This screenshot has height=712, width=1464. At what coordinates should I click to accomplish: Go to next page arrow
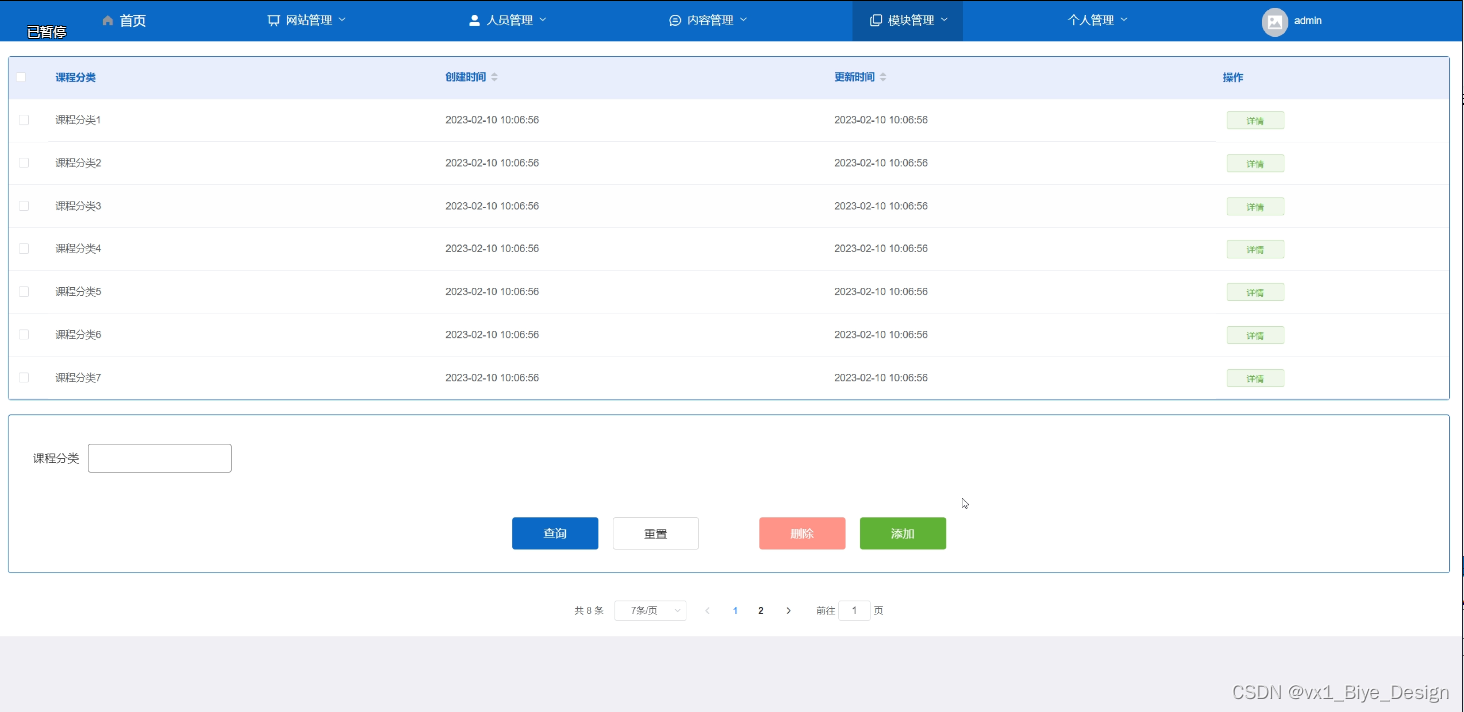coord(788,610)
